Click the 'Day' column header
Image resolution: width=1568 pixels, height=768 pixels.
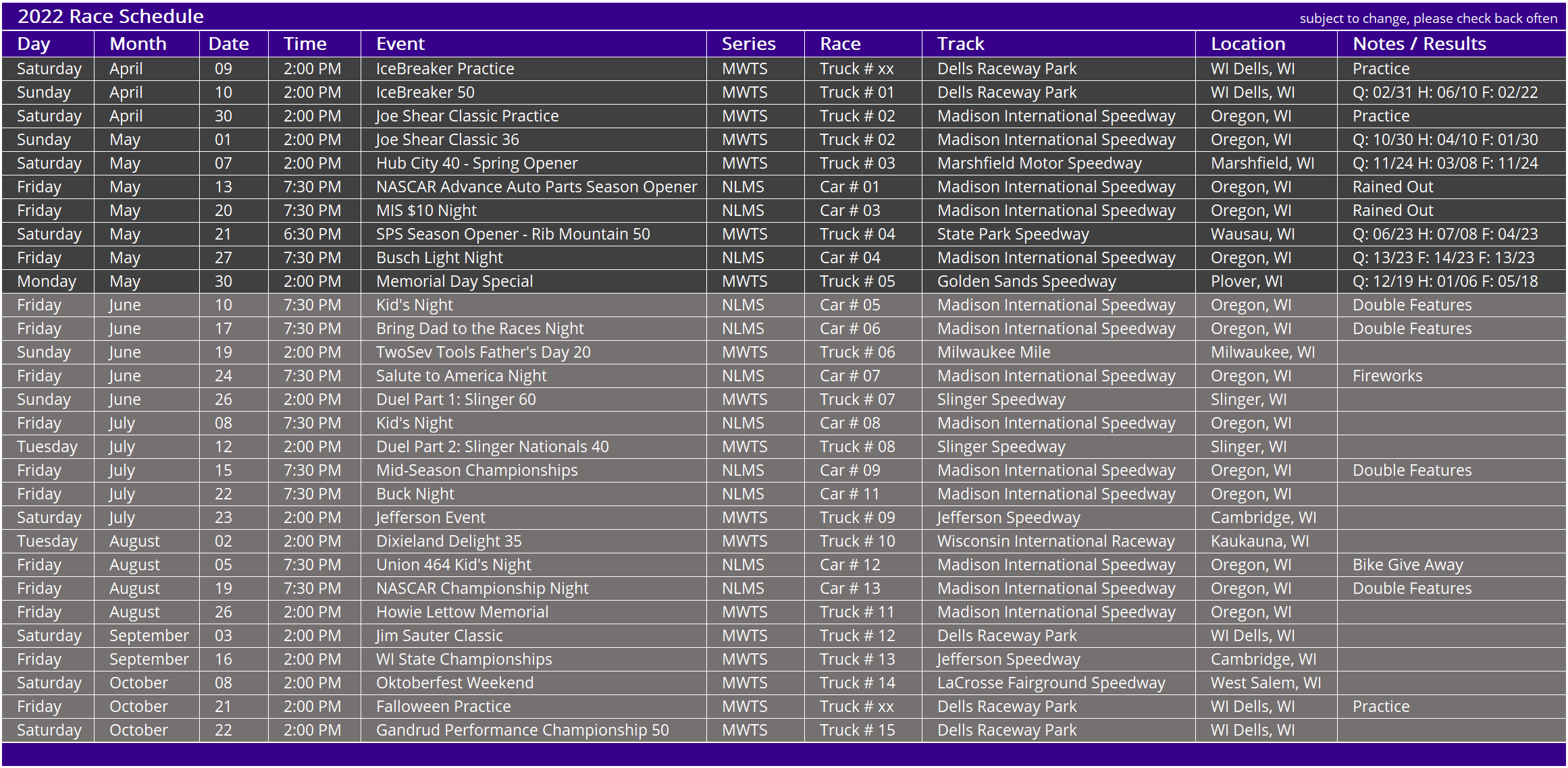click(34, 44)
